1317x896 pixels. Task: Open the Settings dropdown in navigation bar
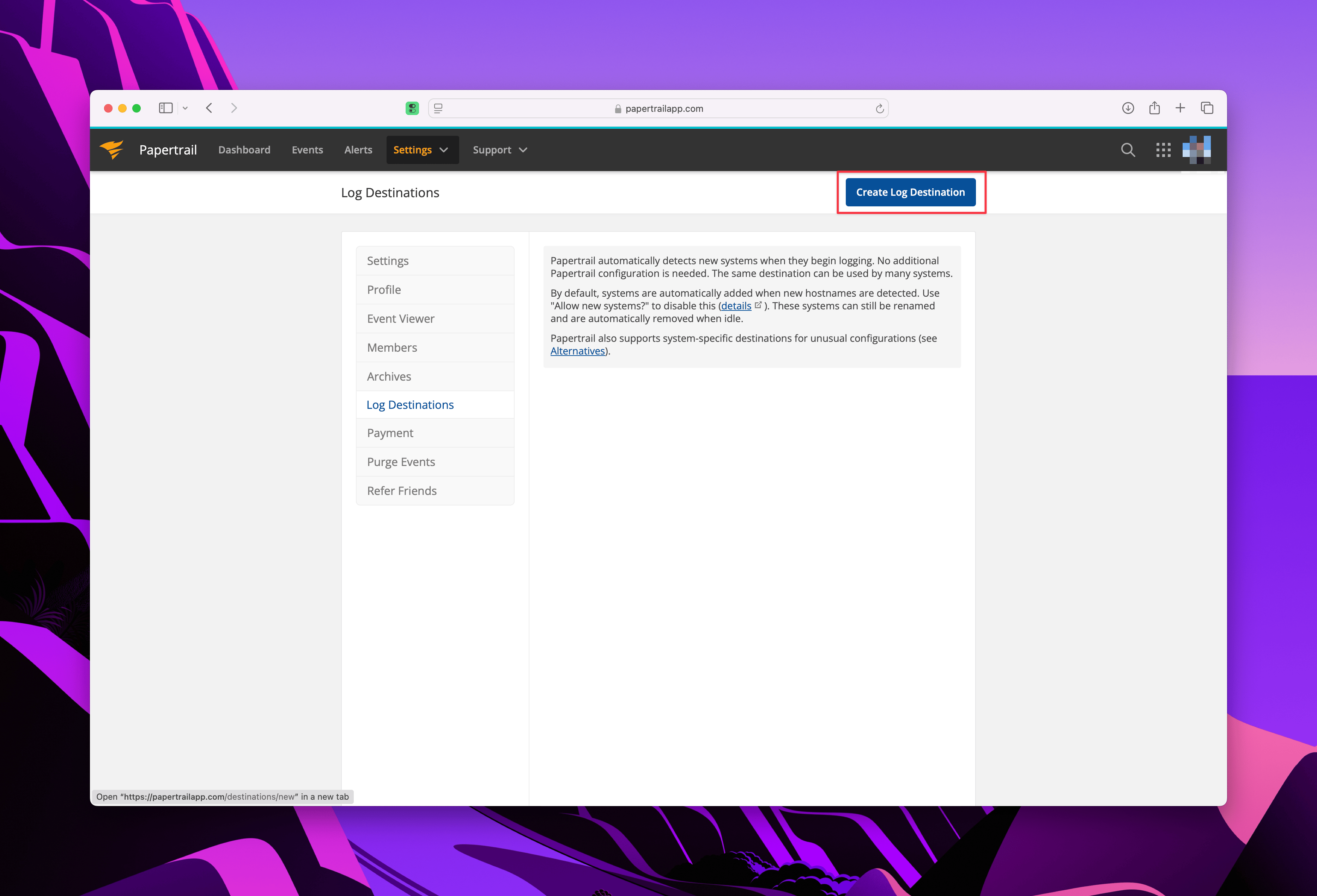click(x=422, y=150)
